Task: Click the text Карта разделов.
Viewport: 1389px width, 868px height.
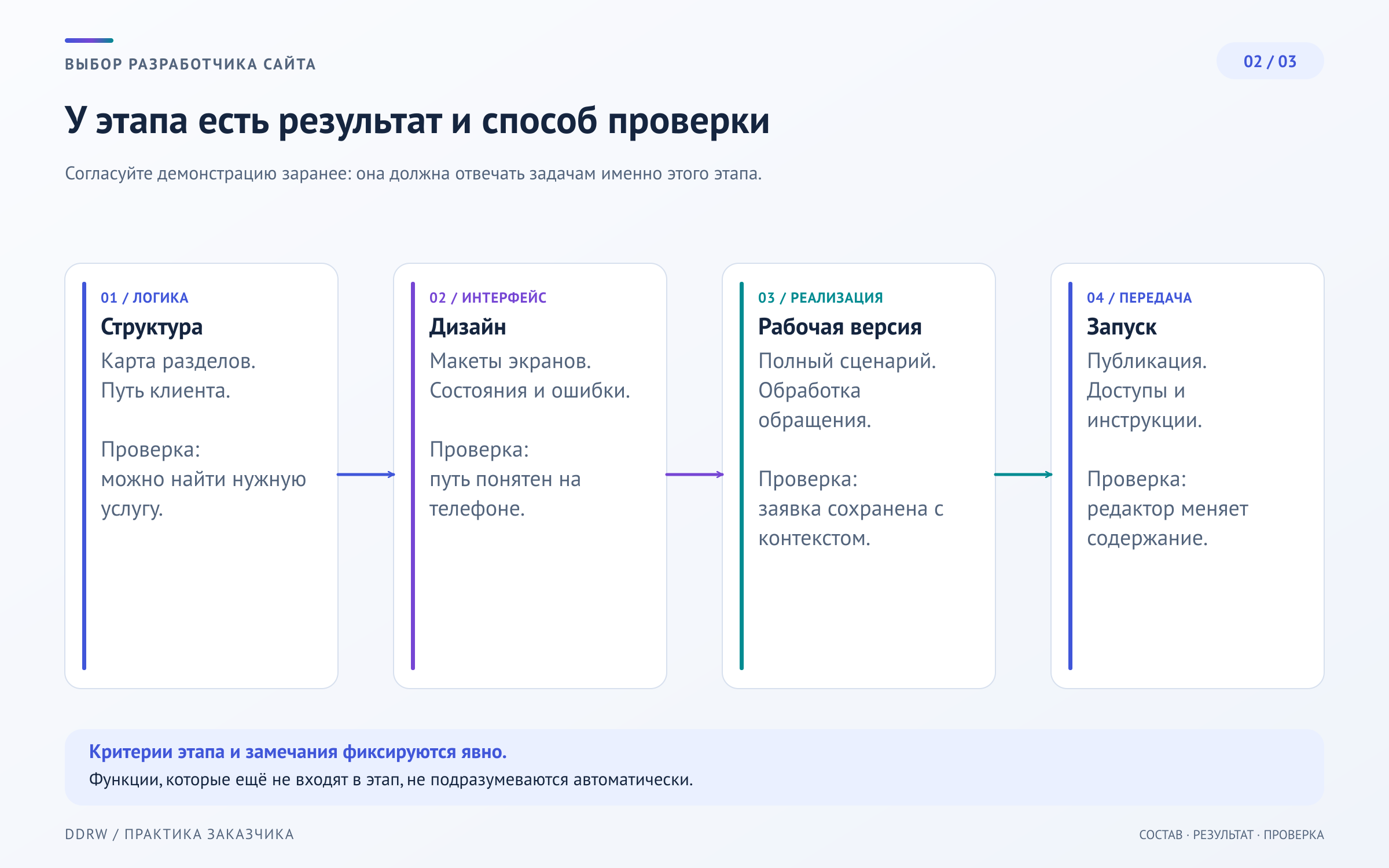Action: click(x=178, y=361)
